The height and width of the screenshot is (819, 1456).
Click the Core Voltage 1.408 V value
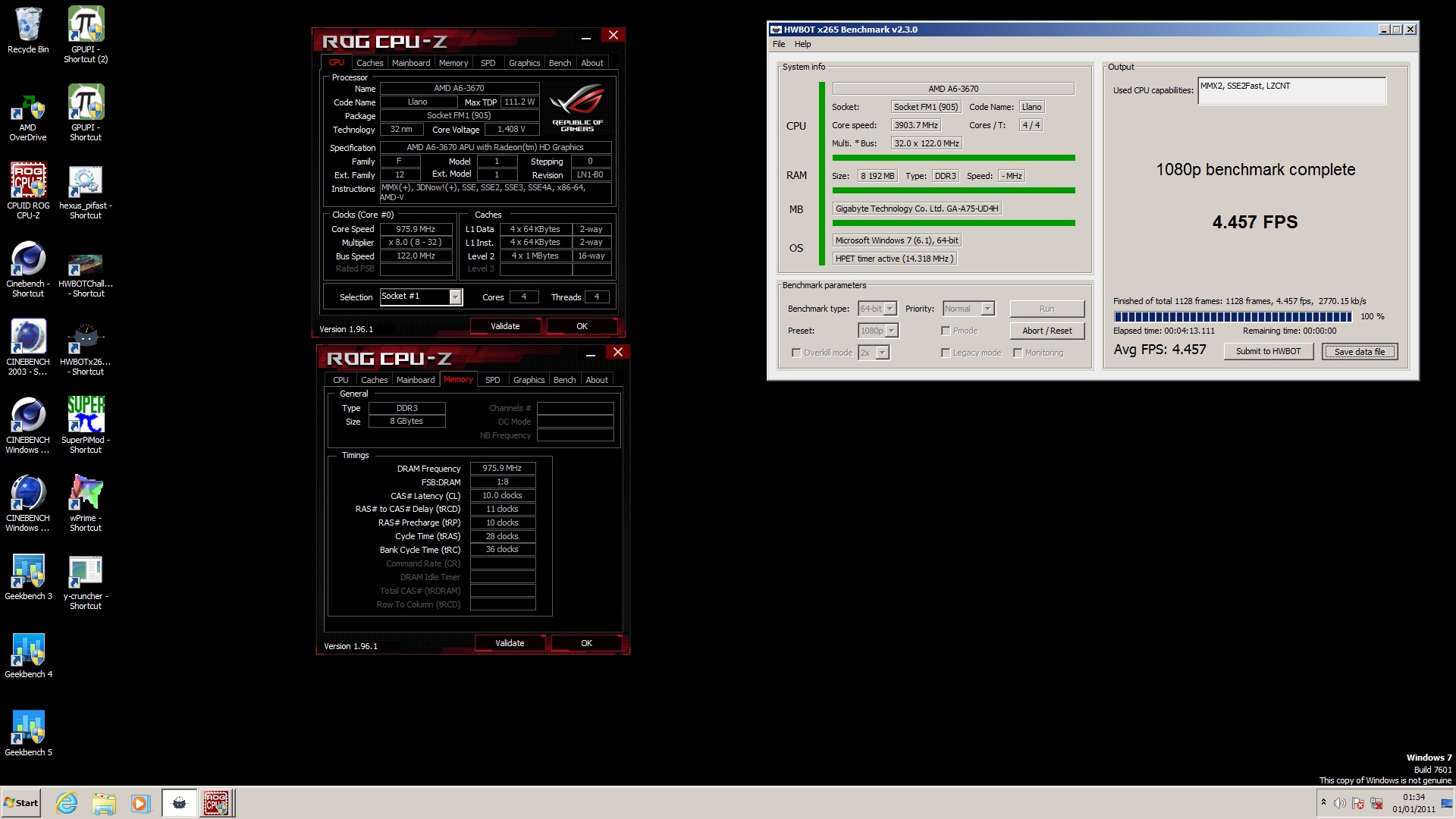pyautogui.click(x=511, y=130)
